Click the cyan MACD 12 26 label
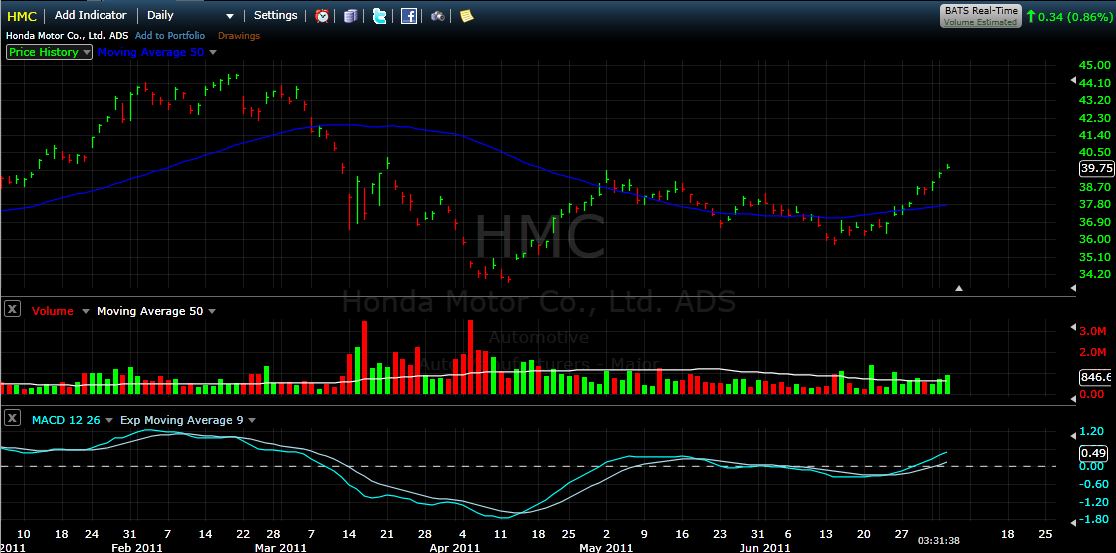 coord(67,420)
